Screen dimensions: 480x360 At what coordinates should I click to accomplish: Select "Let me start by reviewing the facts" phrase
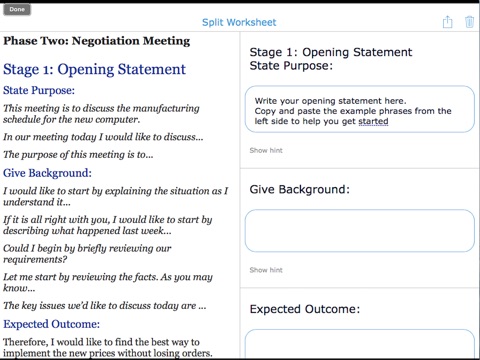tap(108, 282)
